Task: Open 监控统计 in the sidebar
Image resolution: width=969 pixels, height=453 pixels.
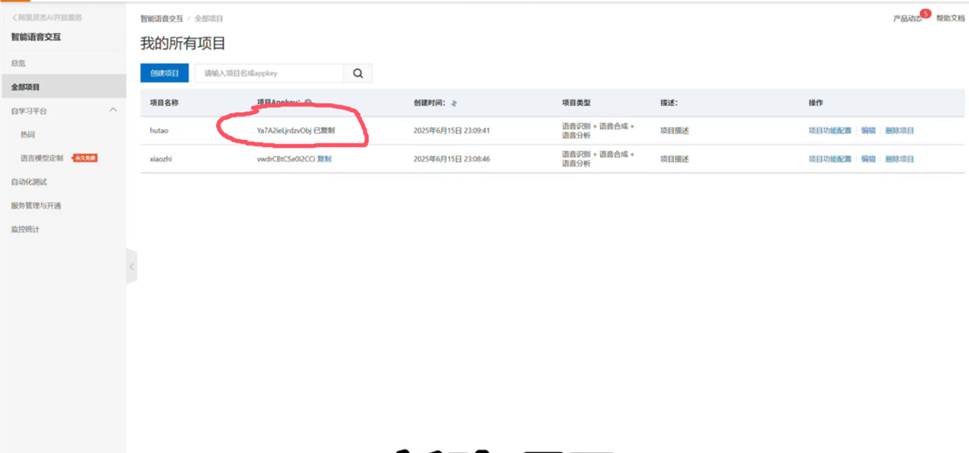Action: tap(26, 230)
